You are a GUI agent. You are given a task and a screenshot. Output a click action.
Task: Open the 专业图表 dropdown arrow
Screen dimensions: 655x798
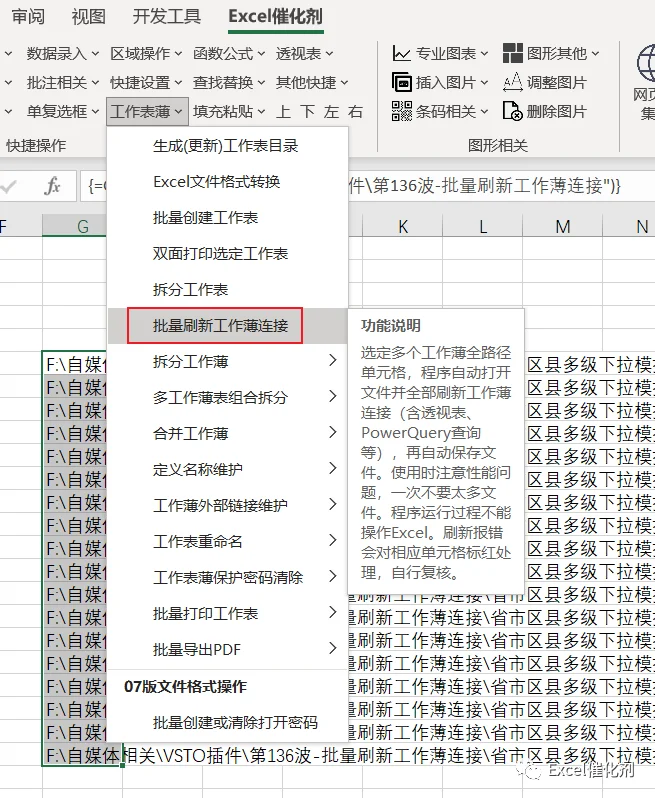[x=484, y=53]
